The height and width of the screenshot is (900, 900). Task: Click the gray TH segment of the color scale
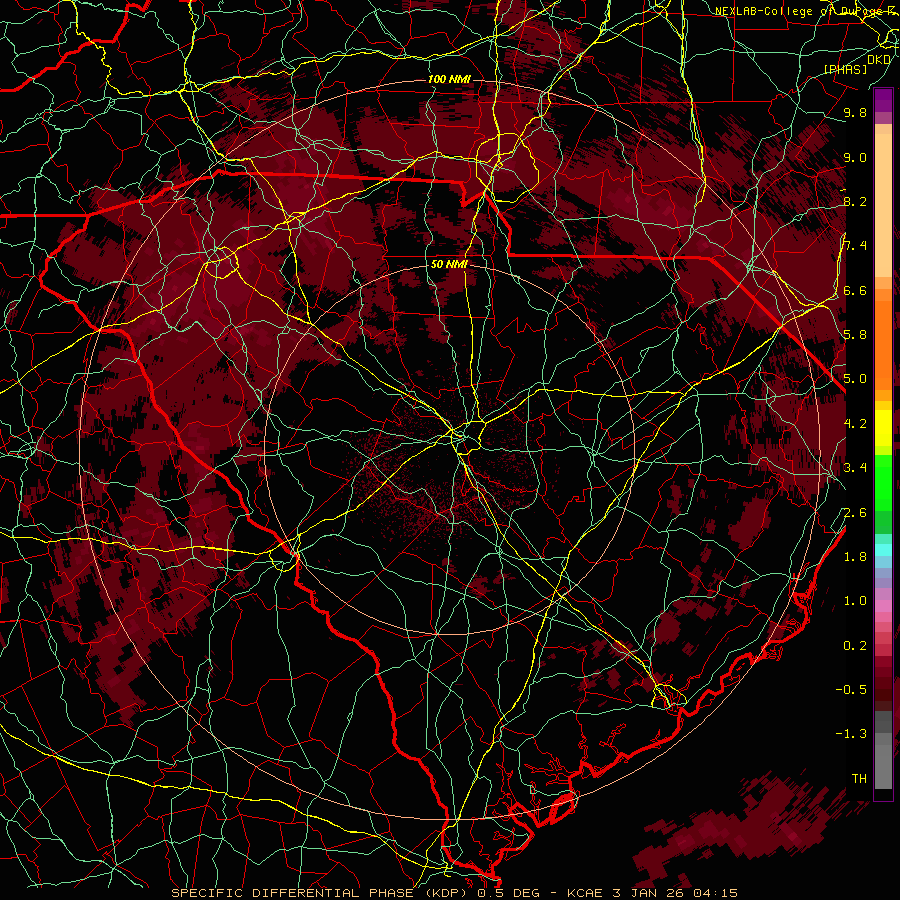pyautogui.click(x=883, y=767)
